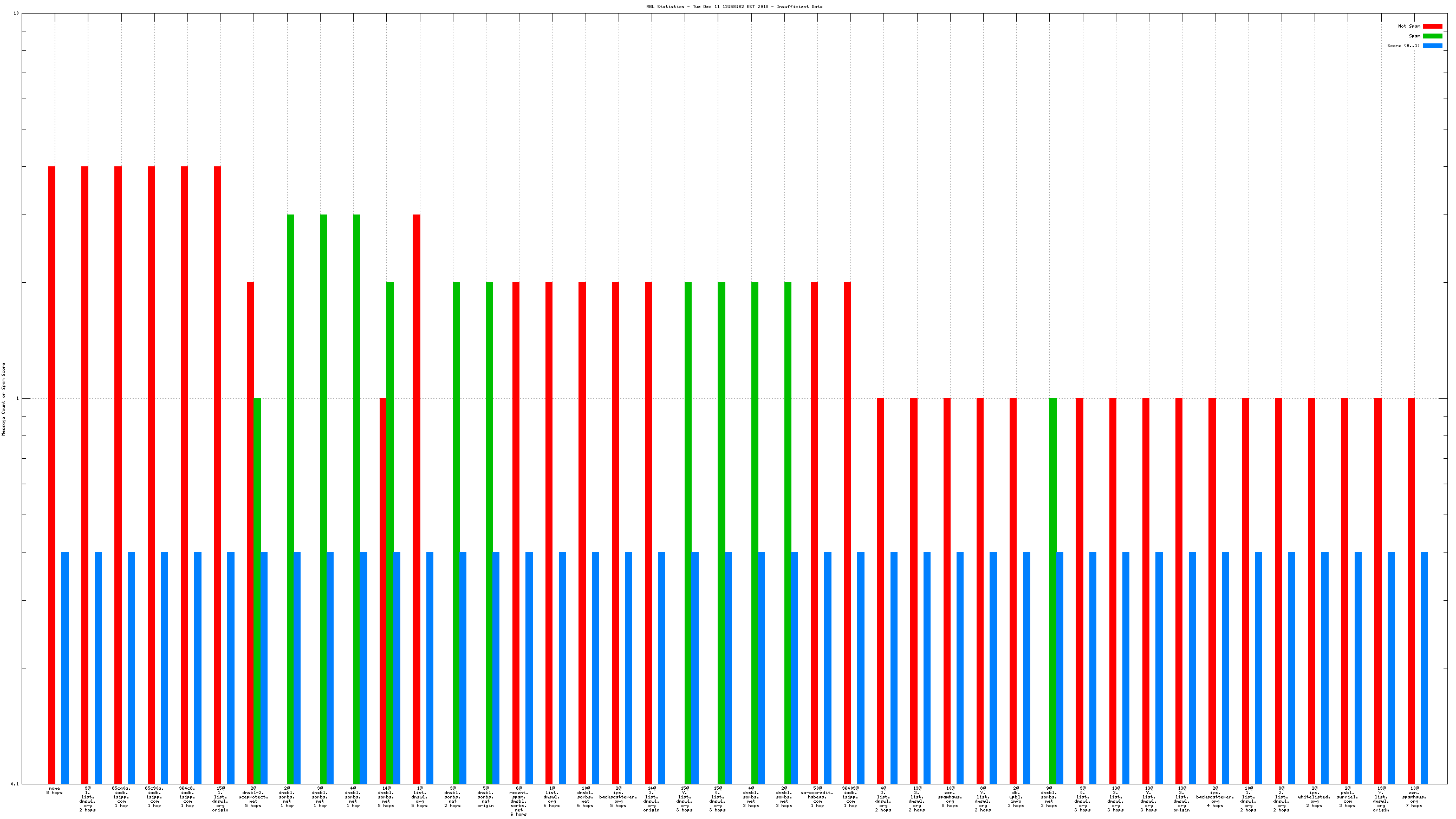1456x819 pixels.
Task: Select the red bar for recent.spam.dnsbl.sorbs.net
Action: tap(516, 531)
